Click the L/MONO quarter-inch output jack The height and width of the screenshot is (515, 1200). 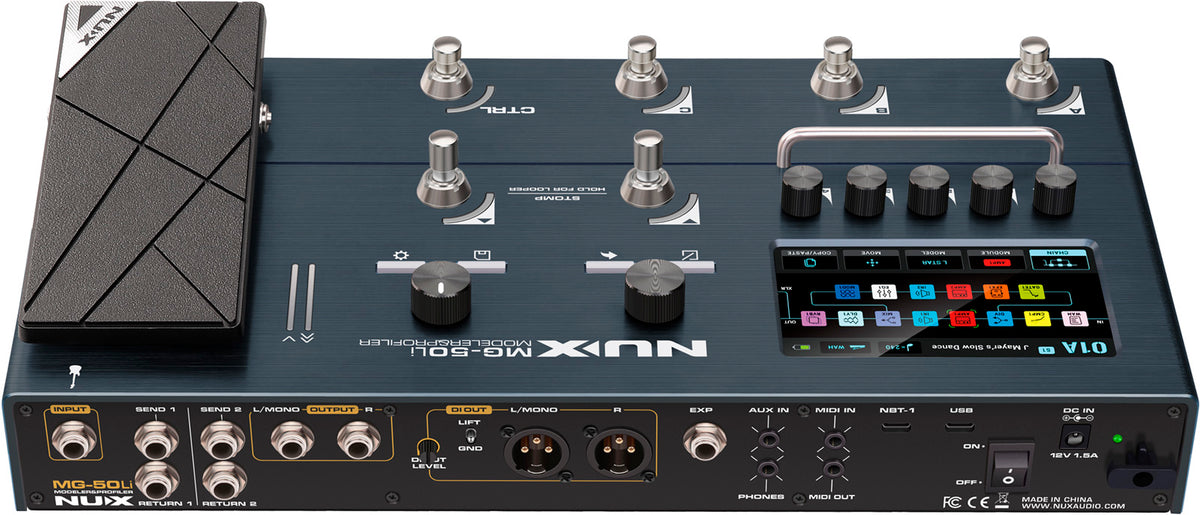coord(292,440)
